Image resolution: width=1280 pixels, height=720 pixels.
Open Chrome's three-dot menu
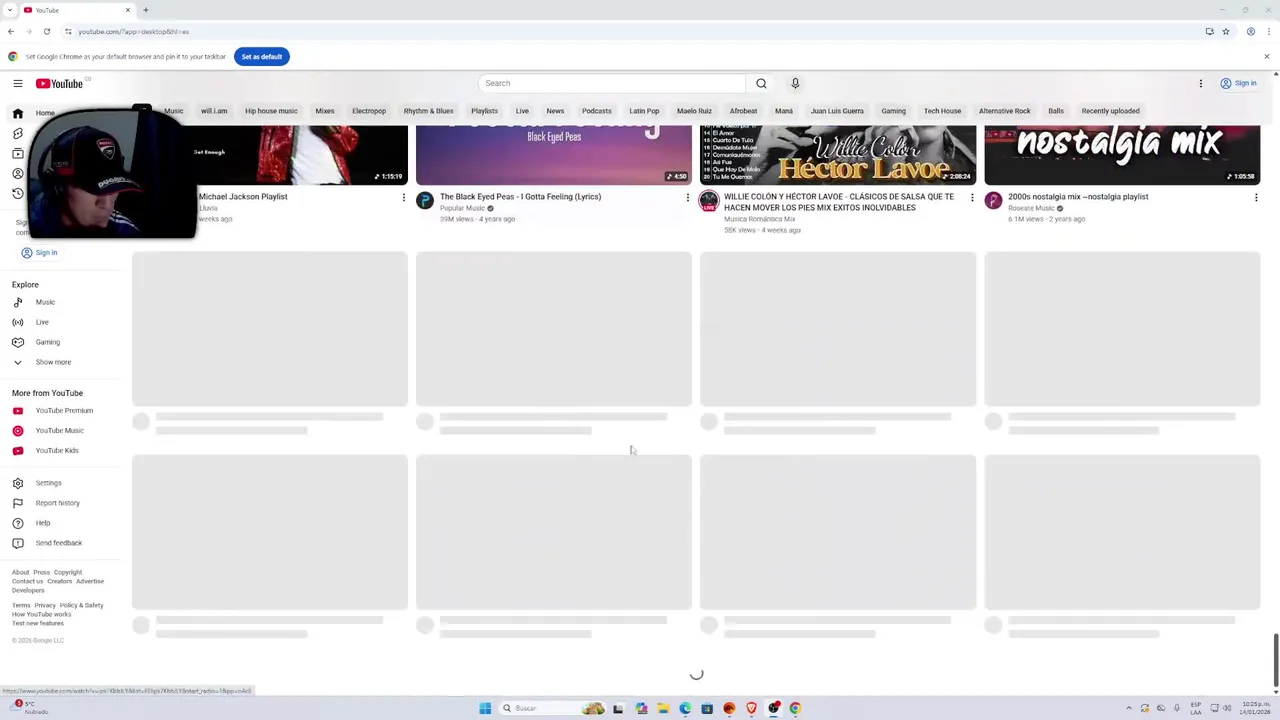point(1267,32)
